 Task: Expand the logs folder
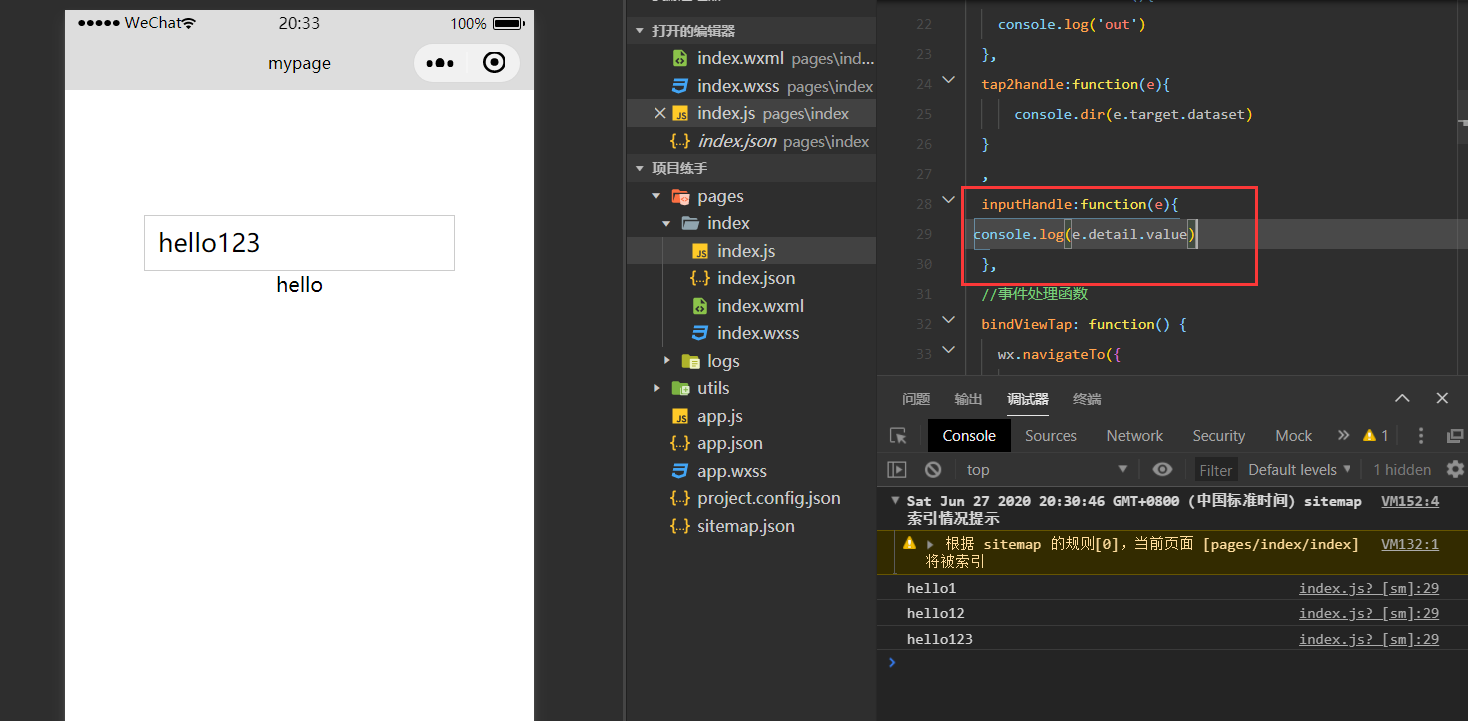click(667, 360)
